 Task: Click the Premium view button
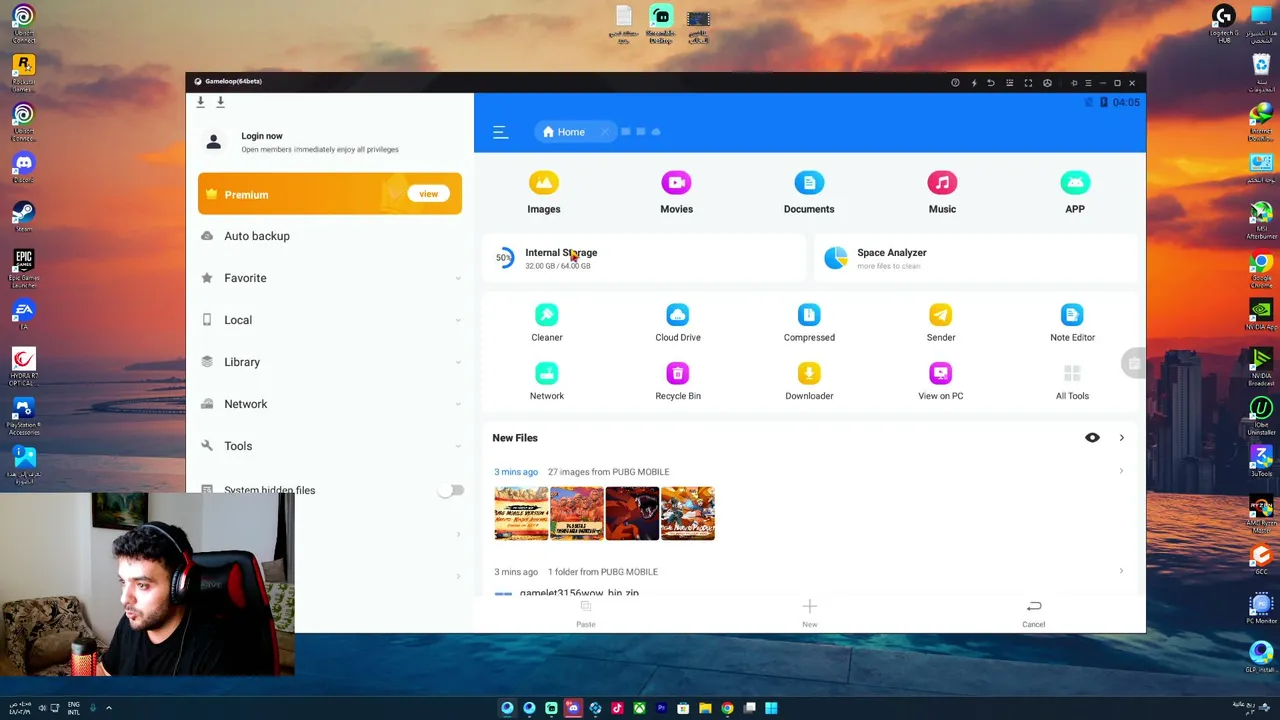(428, 194)
